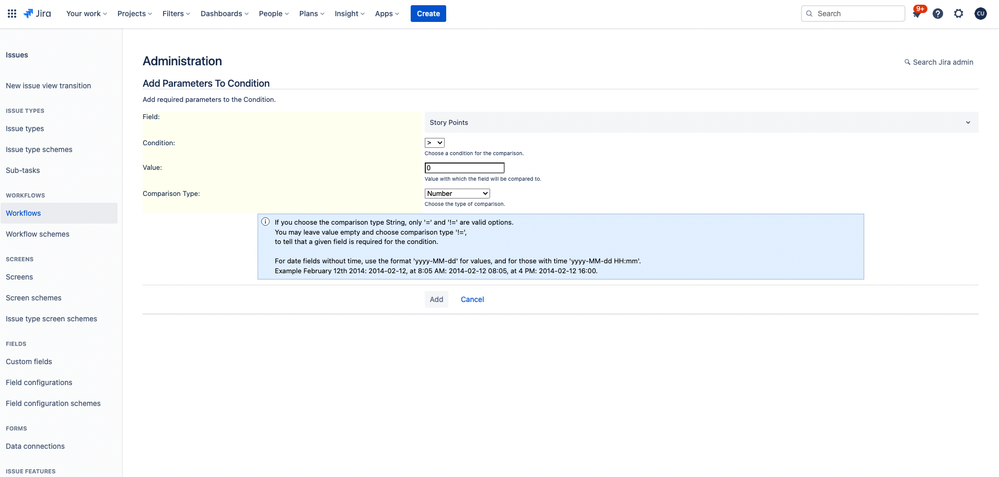Open Workflow schemes
The image size is (999, 477).
[38, 234]
